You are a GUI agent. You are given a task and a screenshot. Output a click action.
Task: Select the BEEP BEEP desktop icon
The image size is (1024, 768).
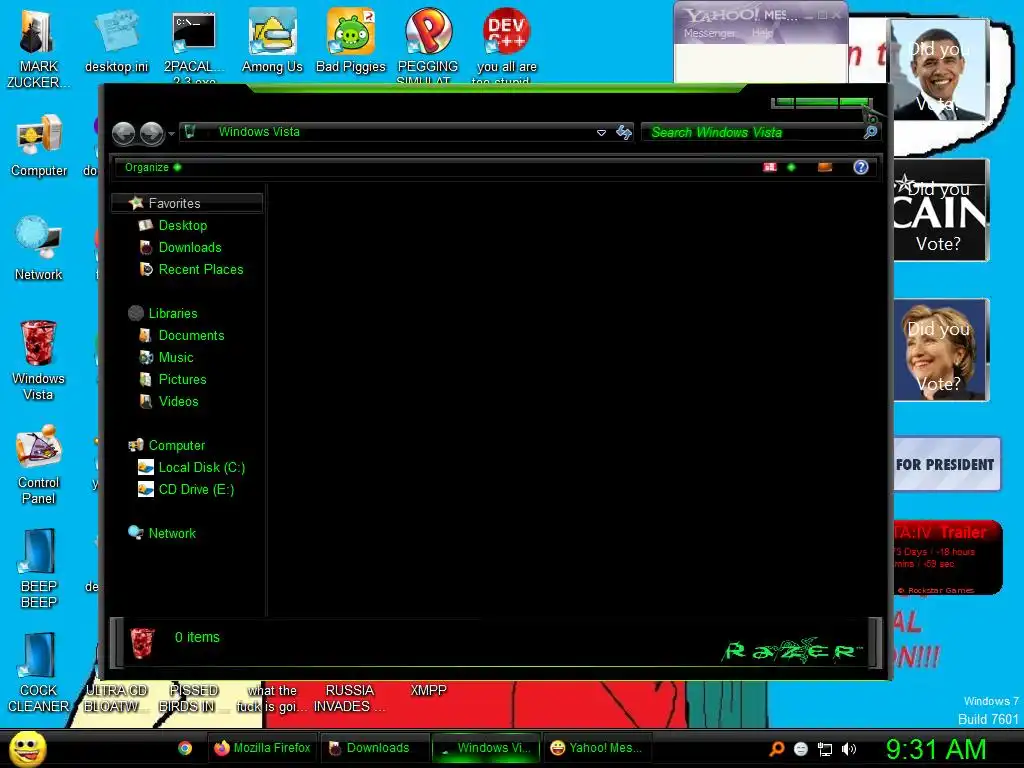[x=39, y=568]
